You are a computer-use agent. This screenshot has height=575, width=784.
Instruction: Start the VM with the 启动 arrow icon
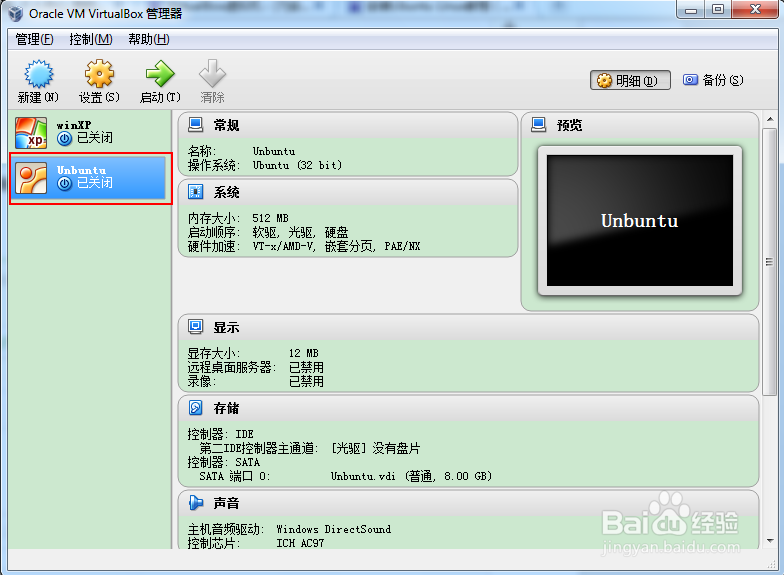click(x=160, y=74)
